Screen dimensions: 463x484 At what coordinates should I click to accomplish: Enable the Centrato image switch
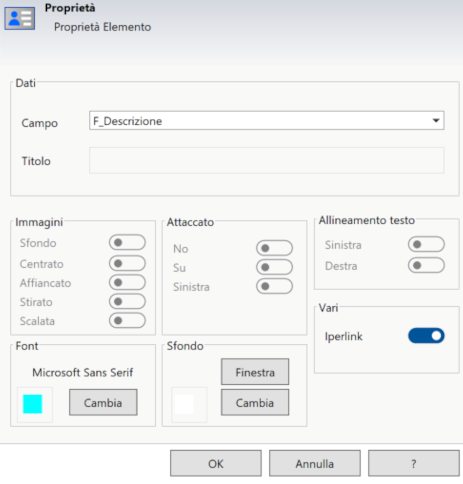[127, 263]
